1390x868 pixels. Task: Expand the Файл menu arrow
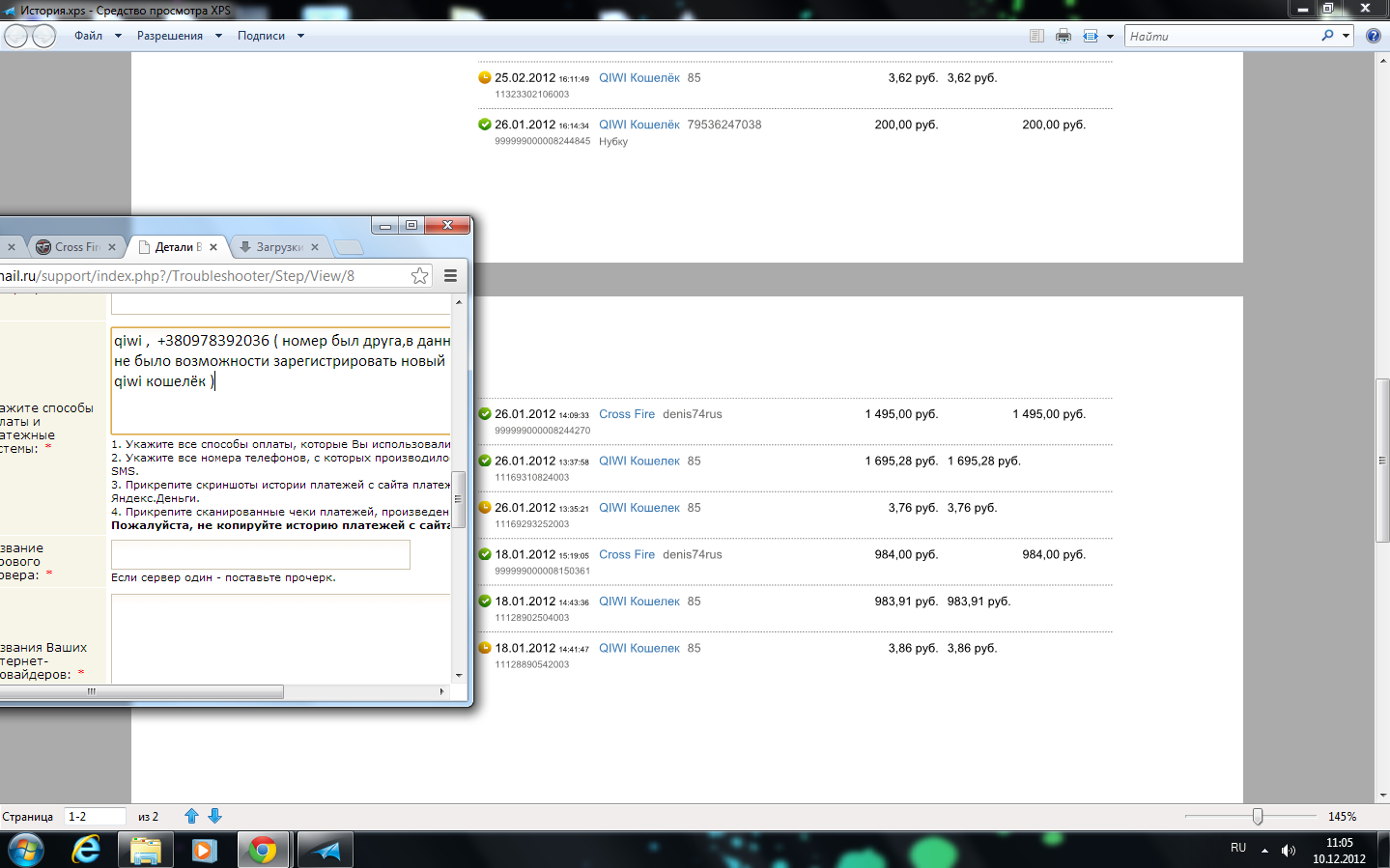118,36
